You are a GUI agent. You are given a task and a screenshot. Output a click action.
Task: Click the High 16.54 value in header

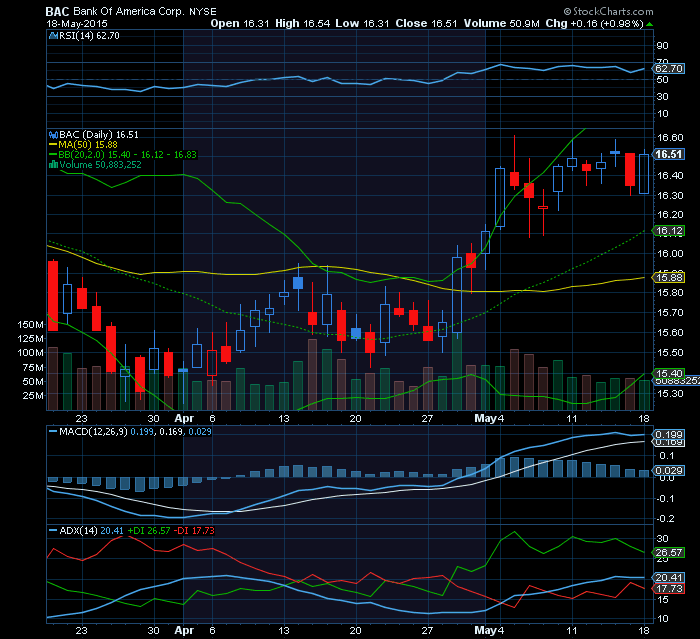(x=302, y=24)
